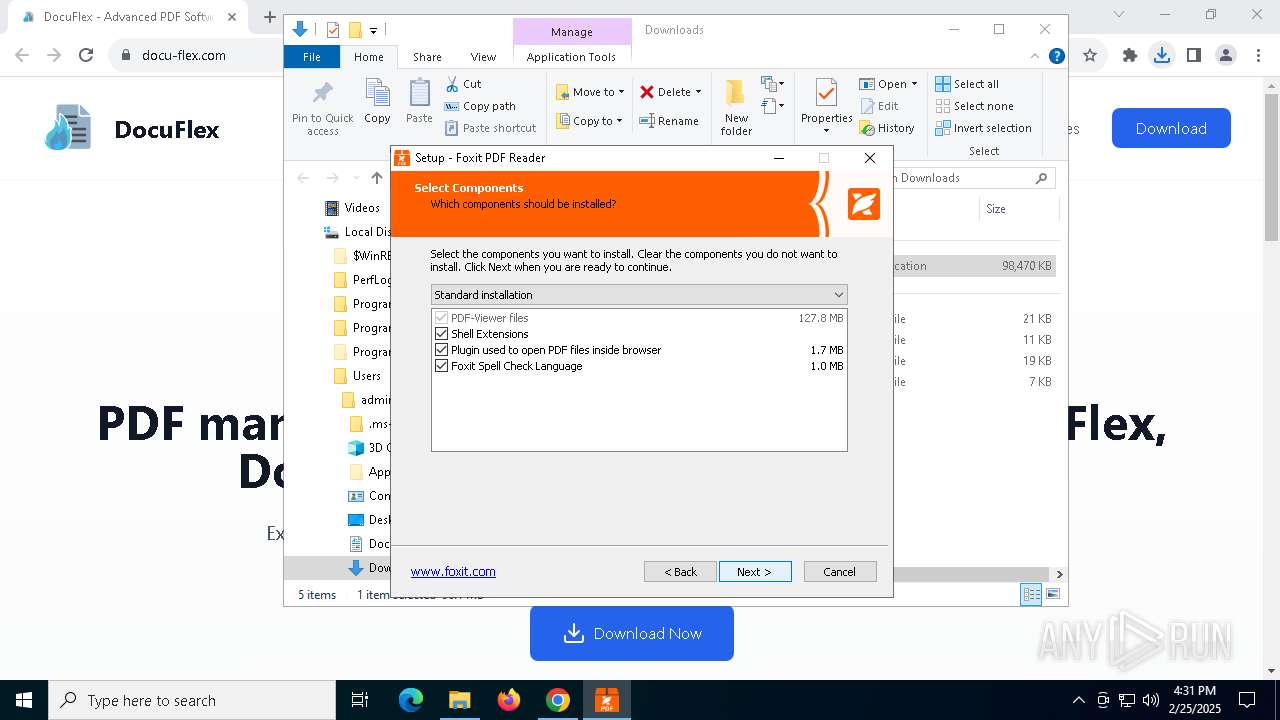1280x720 pixels.
Task: Click Explorer up-arrow navigation icon
Action: [376, 178]
